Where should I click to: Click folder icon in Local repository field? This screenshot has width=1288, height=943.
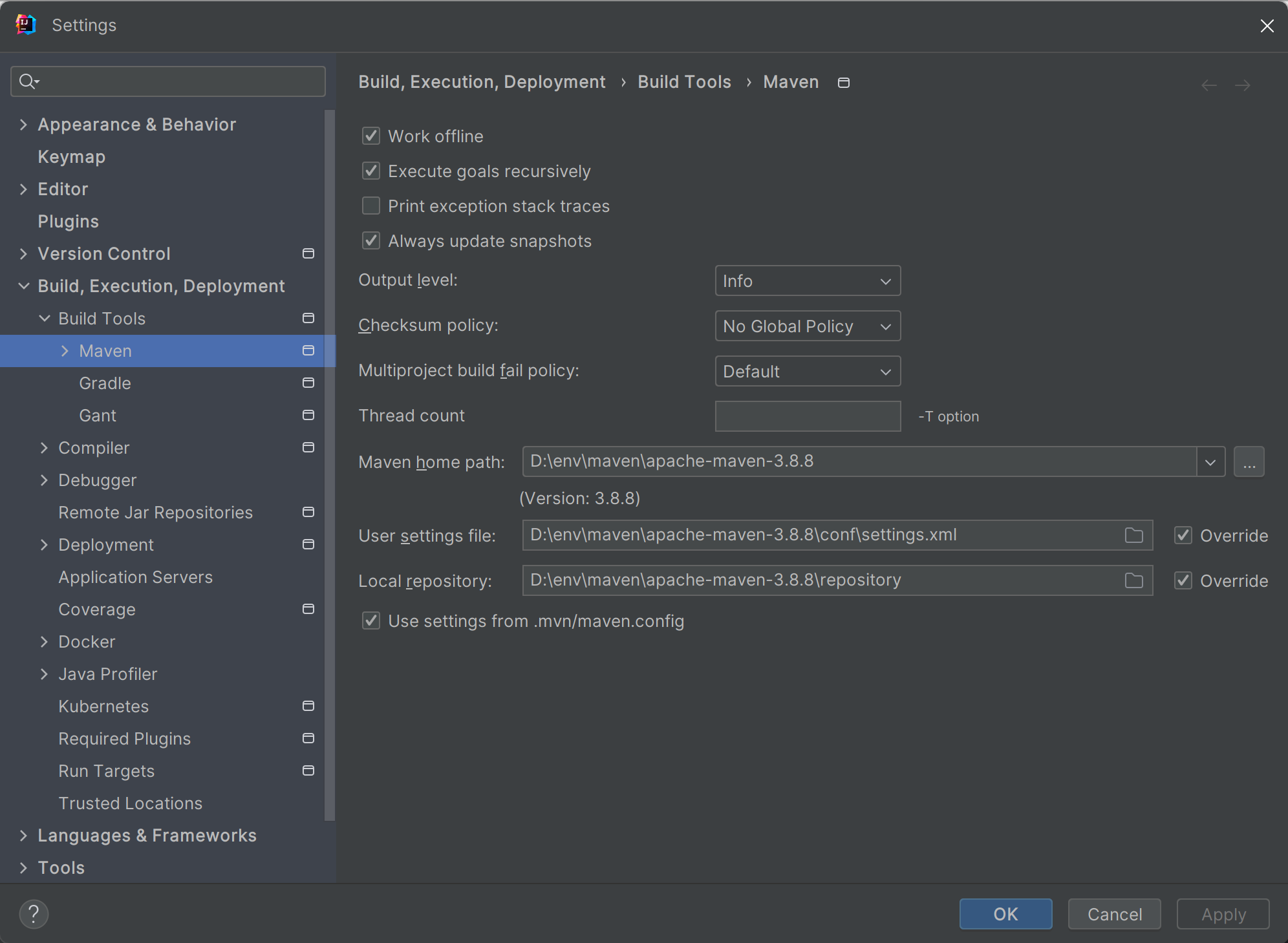1133,580
